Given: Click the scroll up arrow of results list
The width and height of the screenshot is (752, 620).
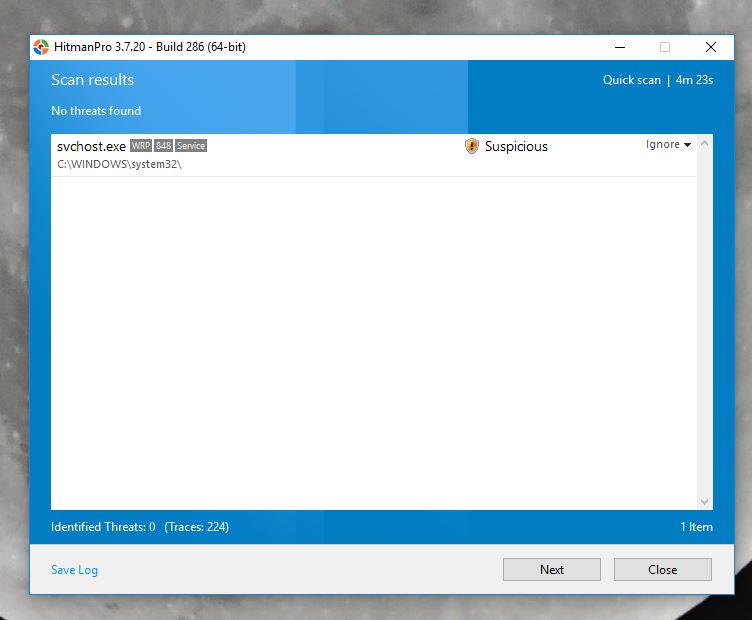Looking at the screenshot, I should [704, 143].
